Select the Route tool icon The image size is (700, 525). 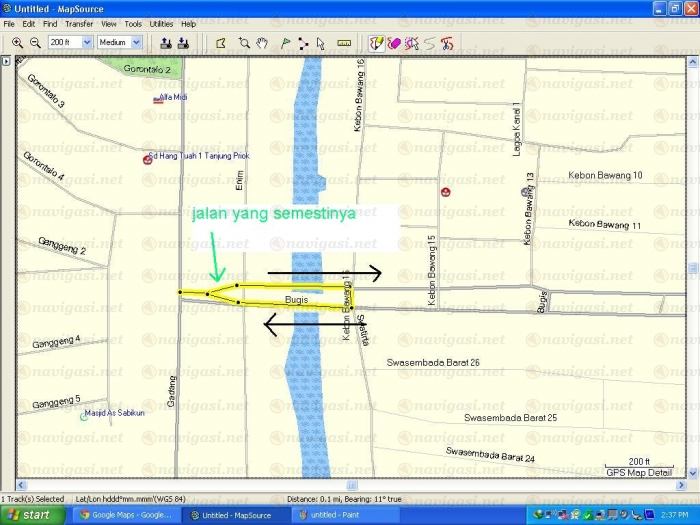click(x=303, y=43)
